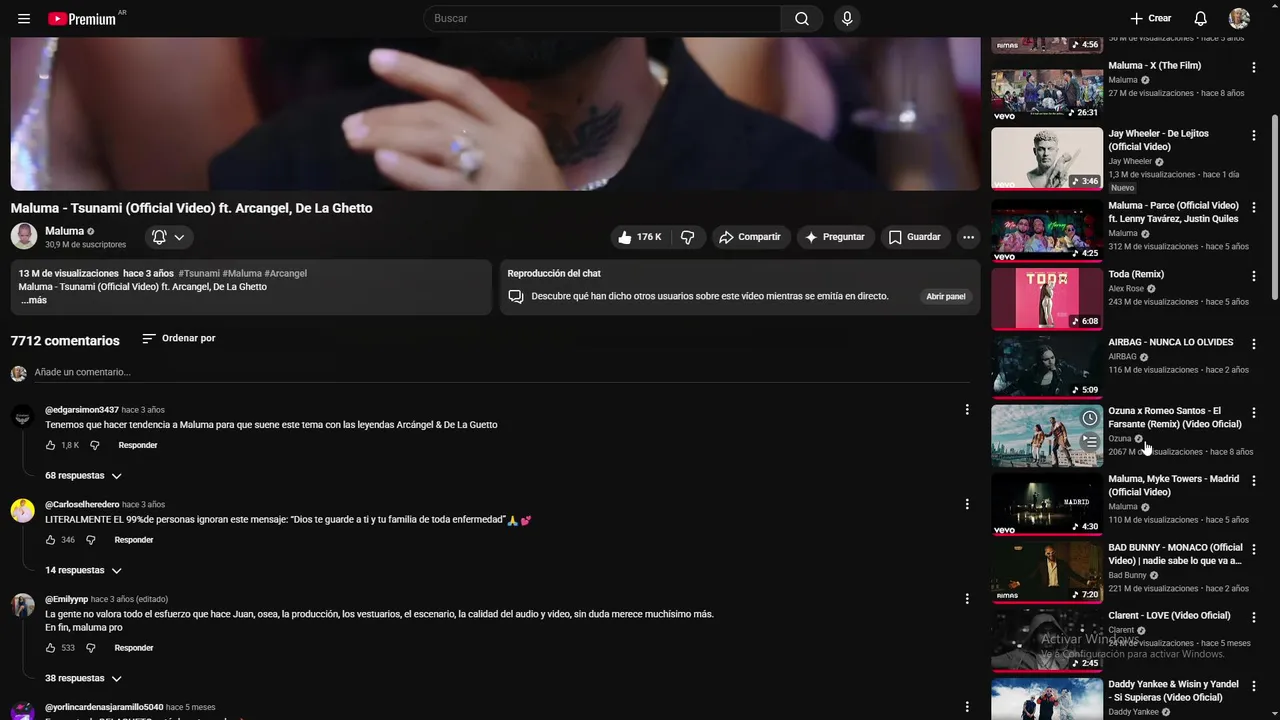Open options menu for @edgarsimon3437 comment

point(966,409)
